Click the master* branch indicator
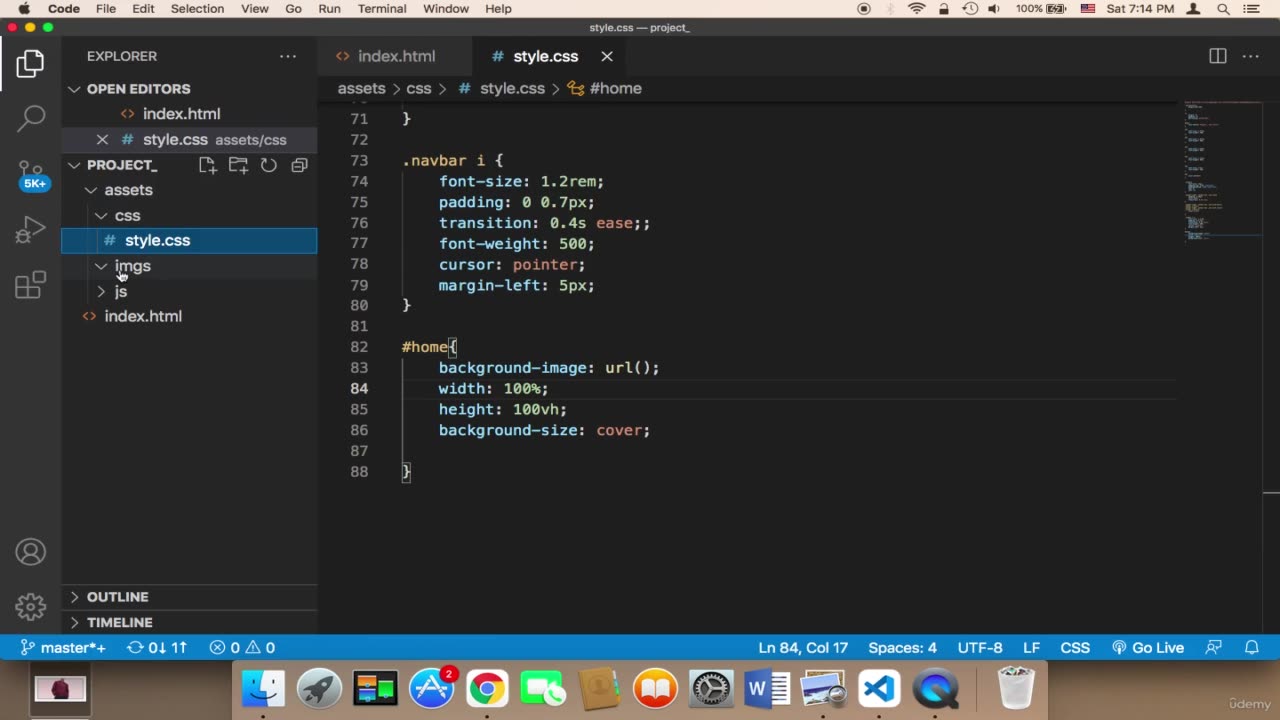The image size is (1280, 720). [x=63, y=648]
